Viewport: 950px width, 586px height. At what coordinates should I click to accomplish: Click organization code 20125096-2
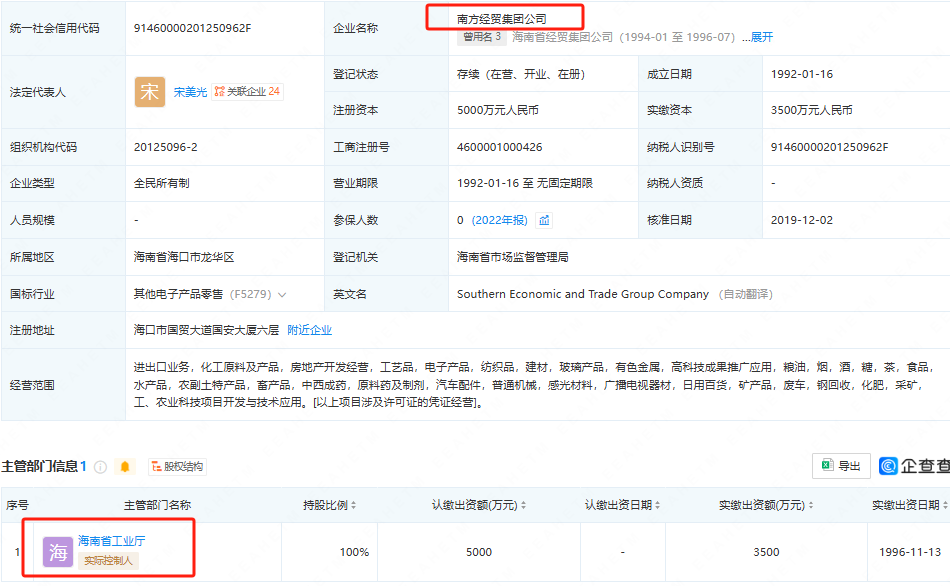(x=165, y=147)
